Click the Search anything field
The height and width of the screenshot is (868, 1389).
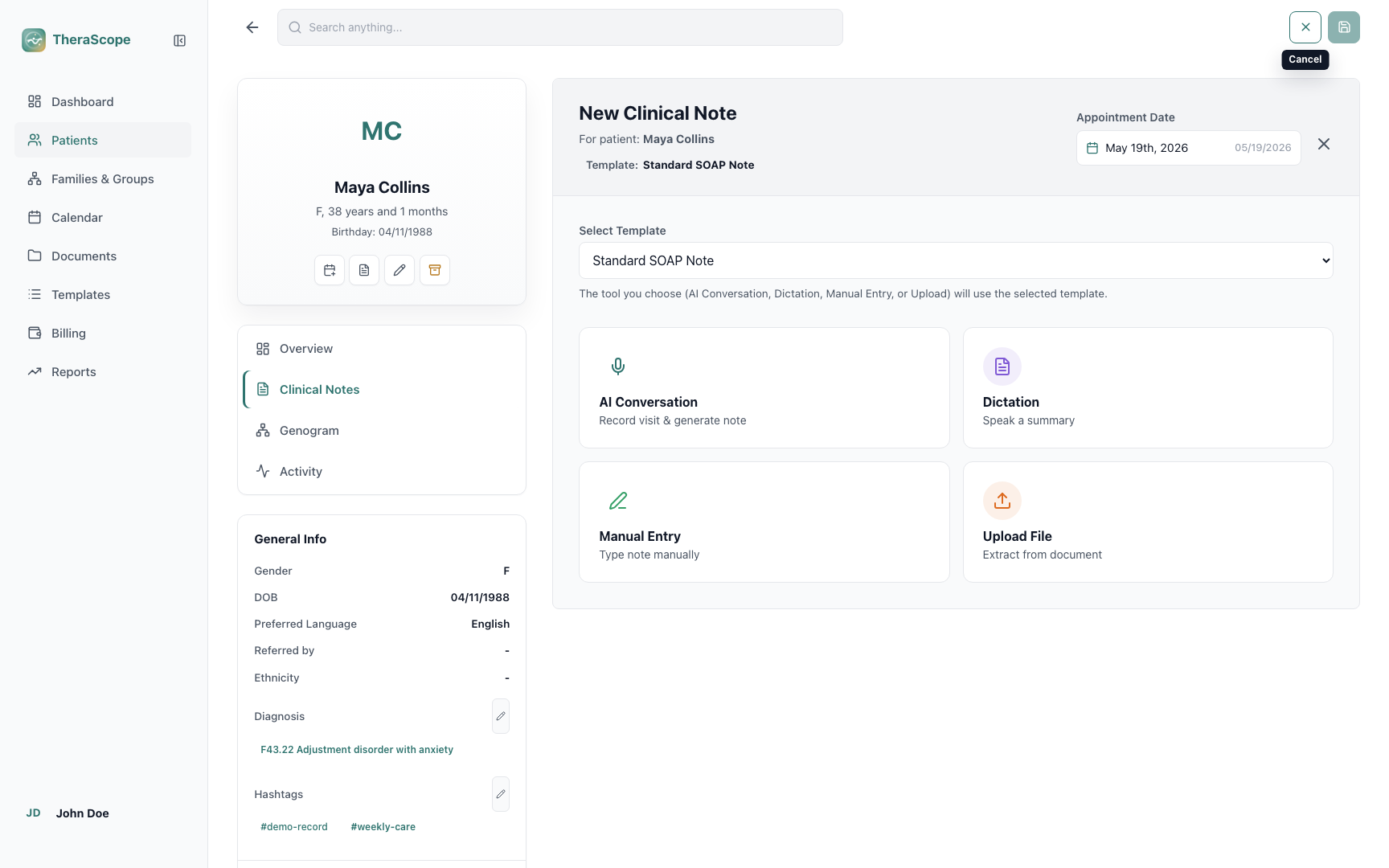560,27
